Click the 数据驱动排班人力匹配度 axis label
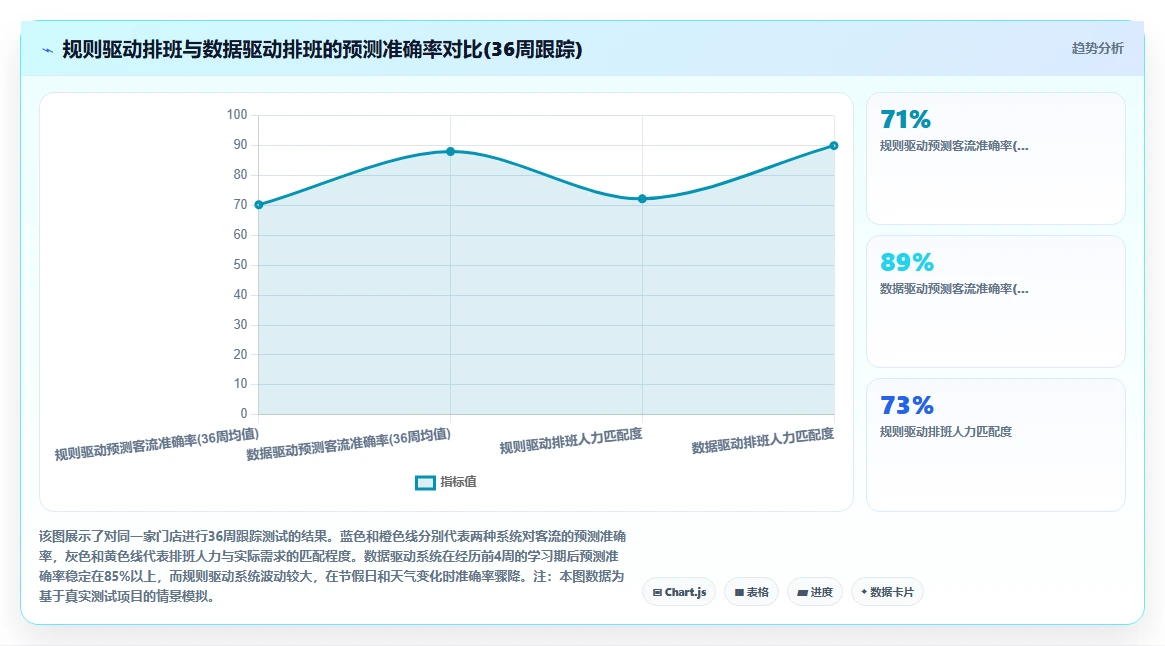 (762, 441)
